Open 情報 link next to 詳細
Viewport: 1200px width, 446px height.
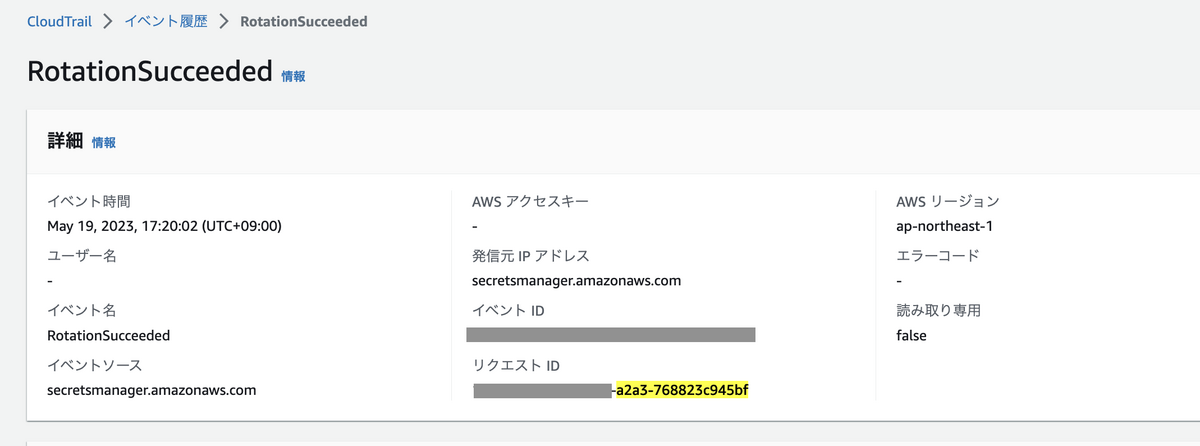104,143
